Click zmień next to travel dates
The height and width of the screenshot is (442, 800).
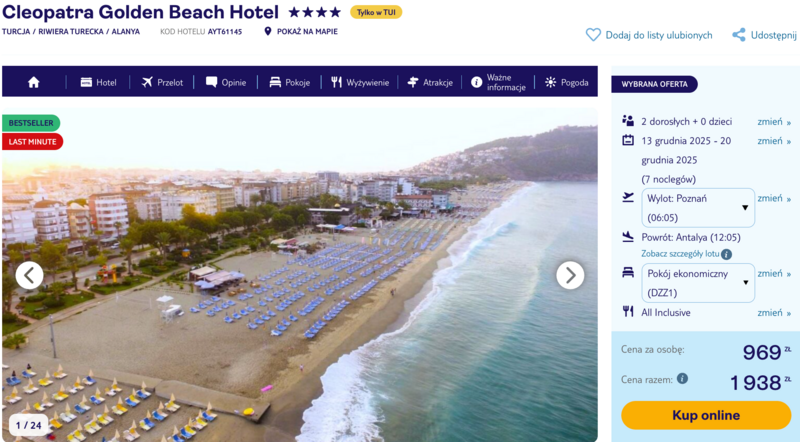pyautogui.click(x=774, y=141)
